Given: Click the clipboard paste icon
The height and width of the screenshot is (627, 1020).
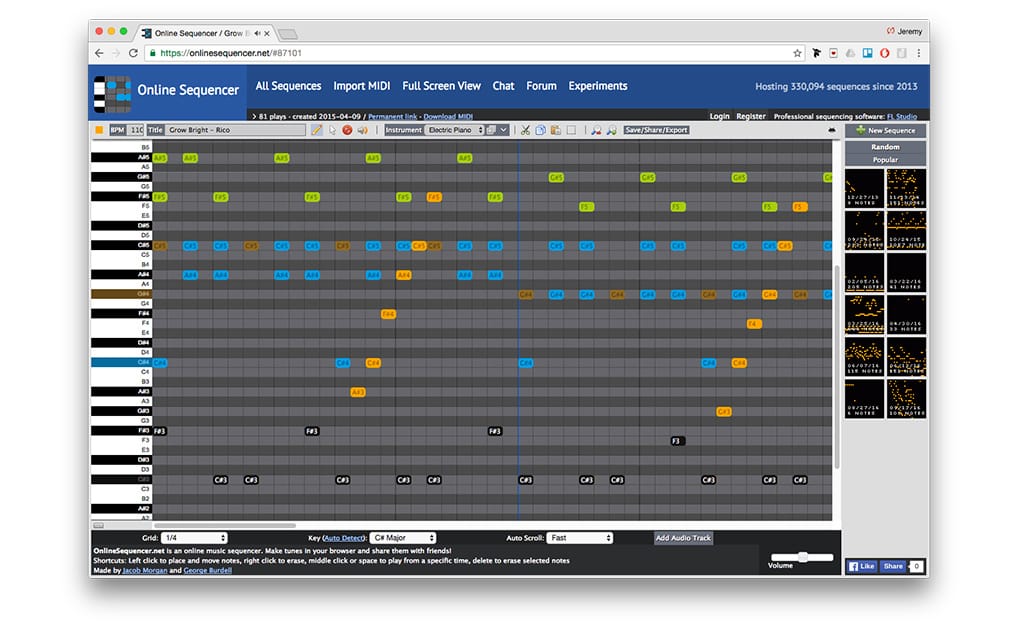Looking at the screenshot, I should [555, 130].
